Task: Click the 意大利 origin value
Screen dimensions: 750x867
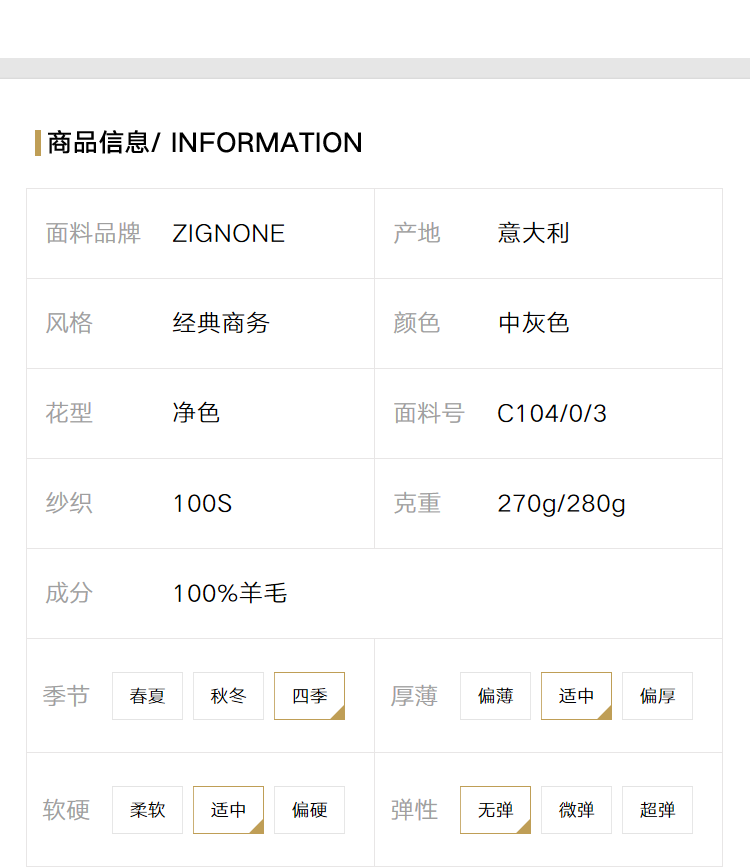Action: [x=533, y=233]
